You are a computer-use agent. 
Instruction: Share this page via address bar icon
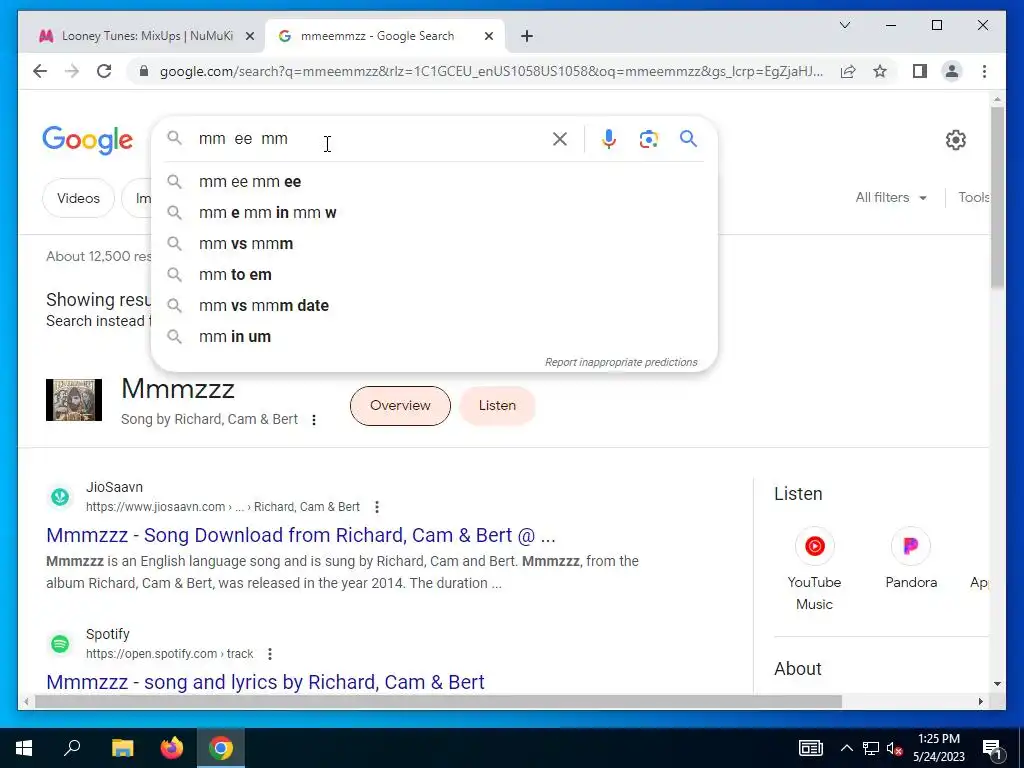[848, 71]
